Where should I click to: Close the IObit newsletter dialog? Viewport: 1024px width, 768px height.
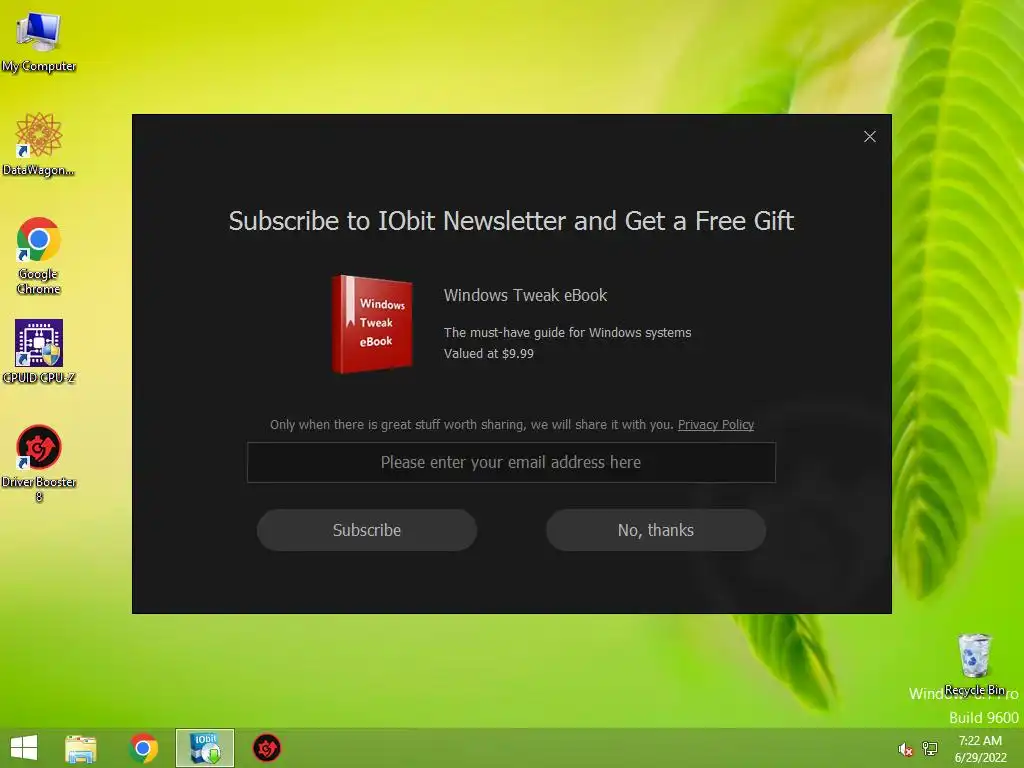click(869, 136)
